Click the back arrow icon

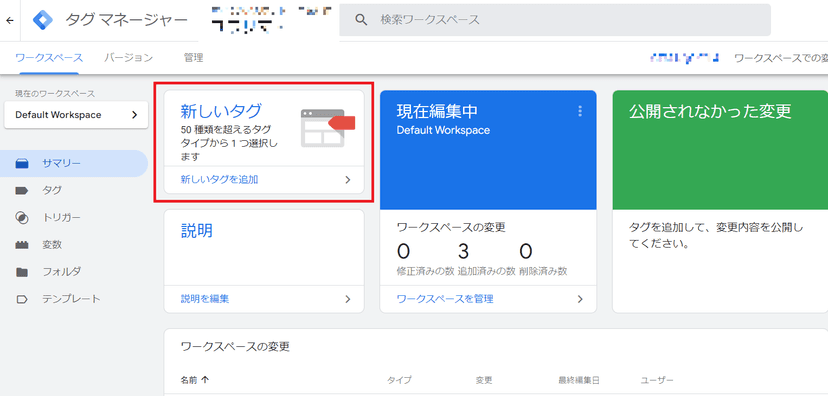10,21
